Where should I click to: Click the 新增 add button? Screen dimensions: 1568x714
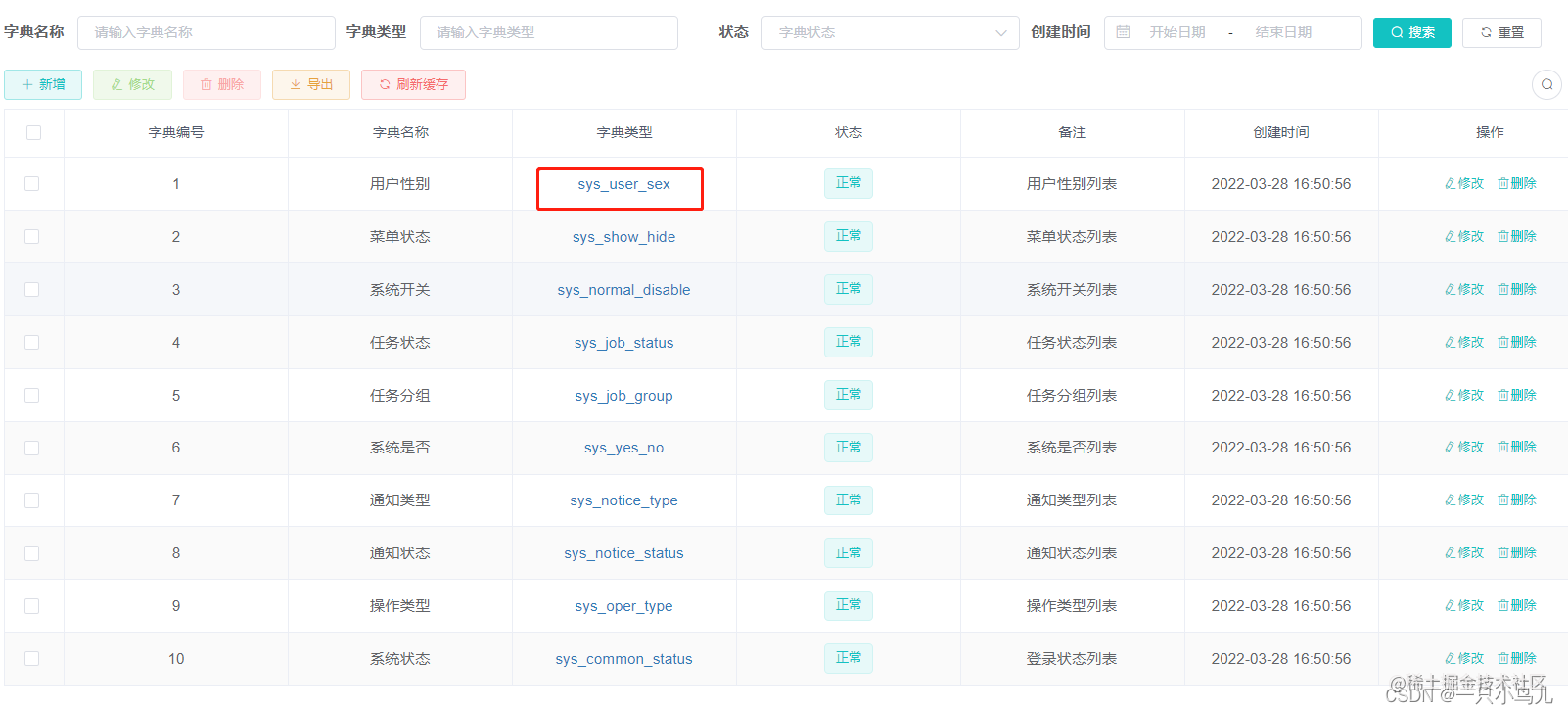point(43,84)
